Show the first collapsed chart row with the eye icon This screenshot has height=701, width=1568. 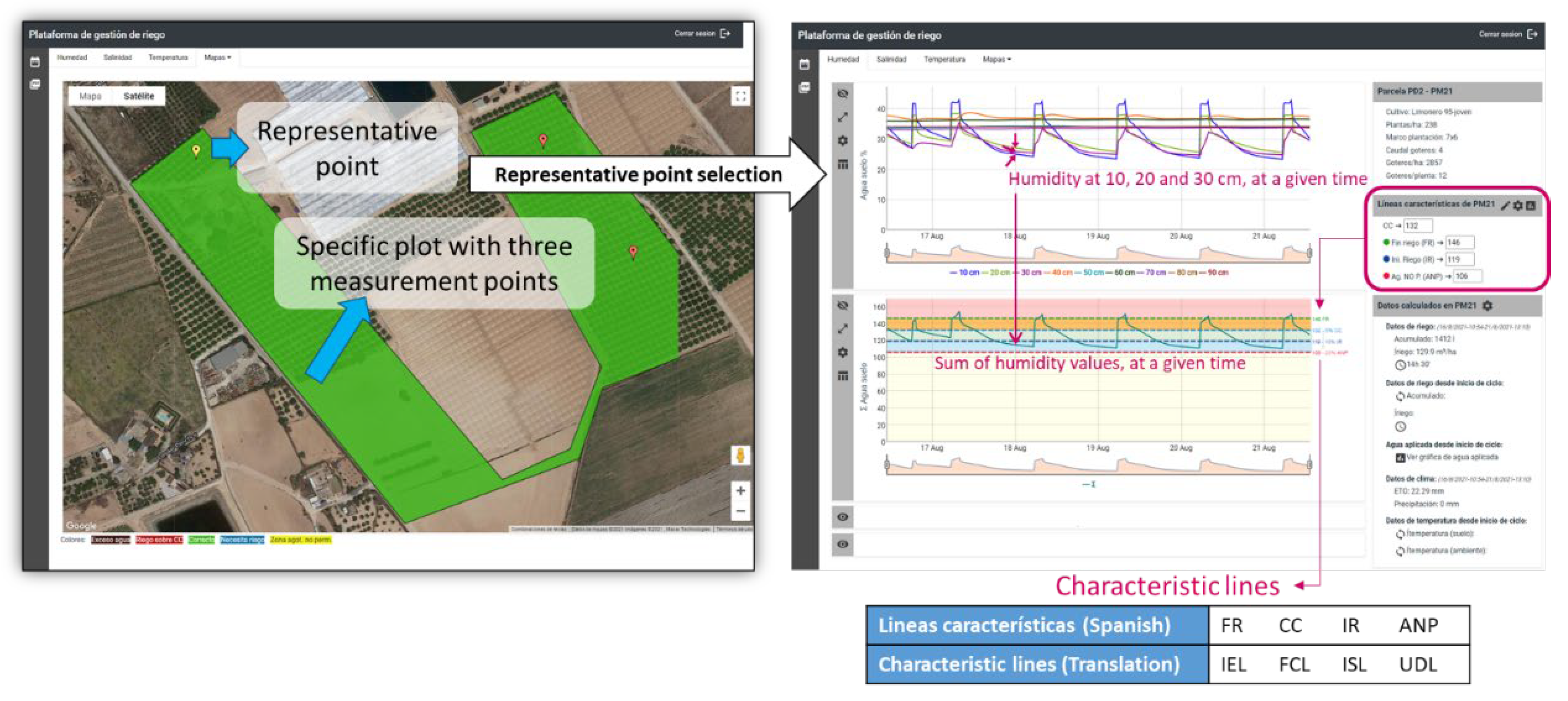[x=843, y=517]
